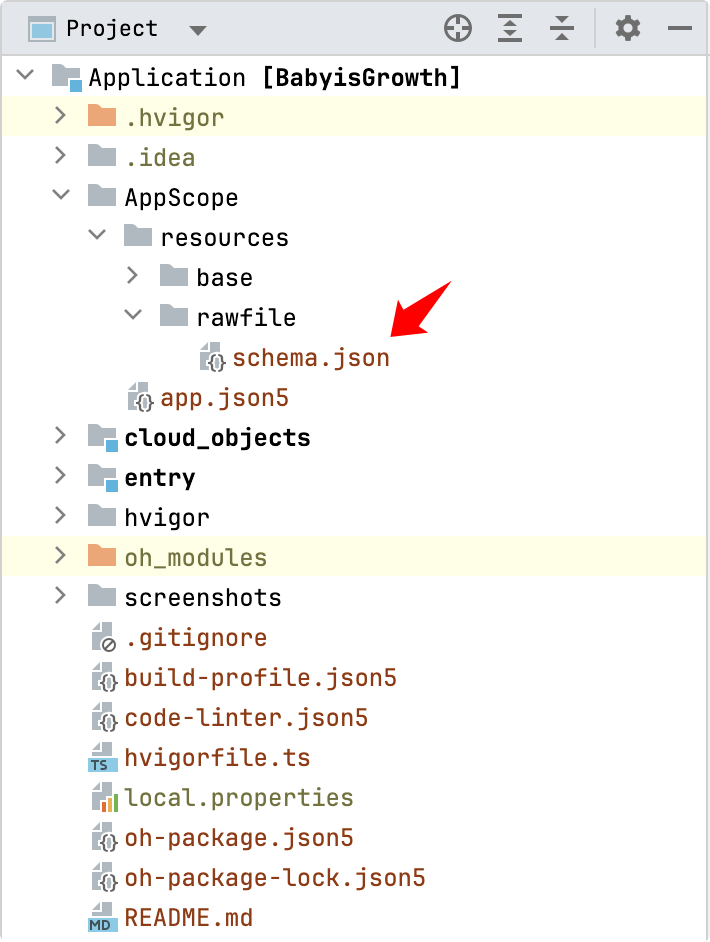The height and width of the screenshot is (942, 710).
Task: Open the Project panel settings gear
Action: click(x=628, y=28)
